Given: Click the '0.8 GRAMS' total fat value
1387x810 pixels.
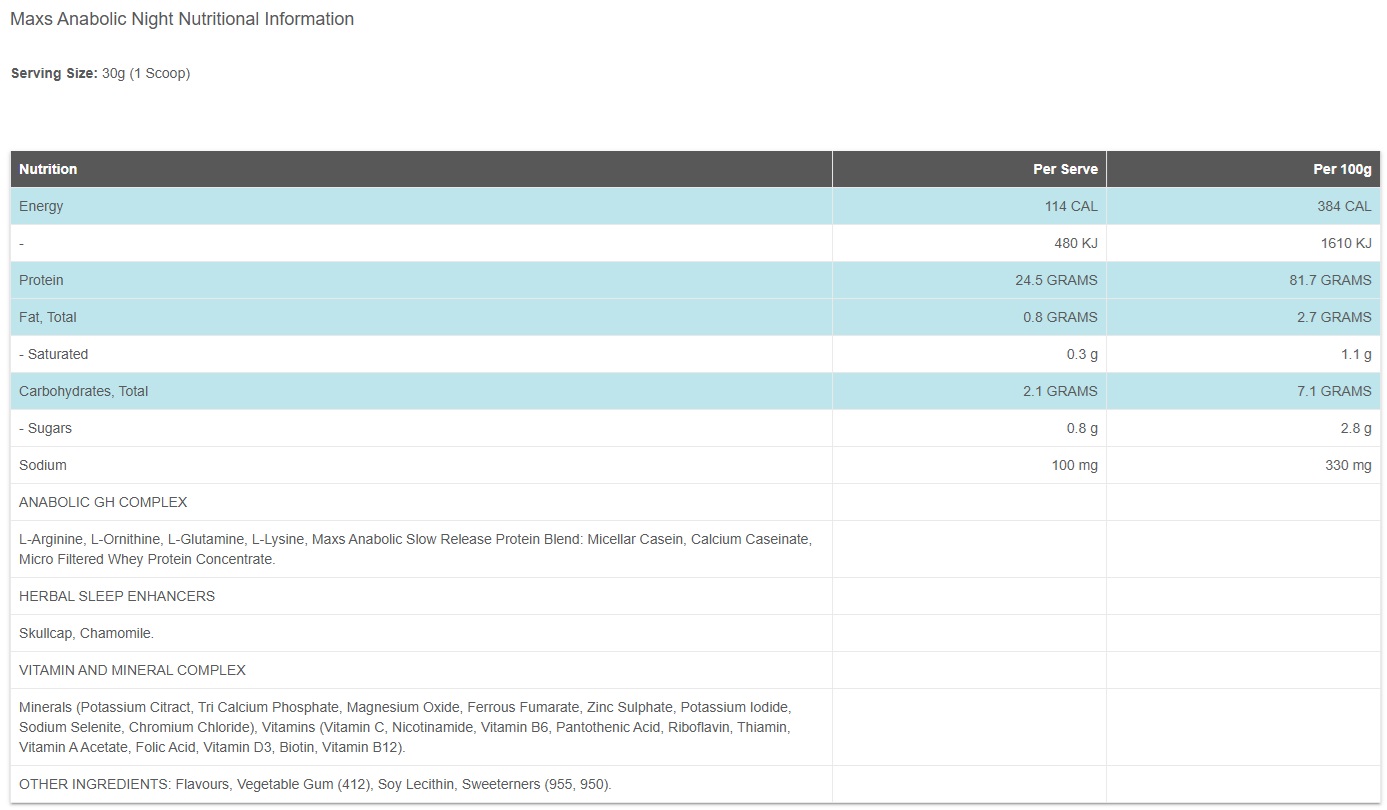Looking at the screenshot, I should 1060,317.
